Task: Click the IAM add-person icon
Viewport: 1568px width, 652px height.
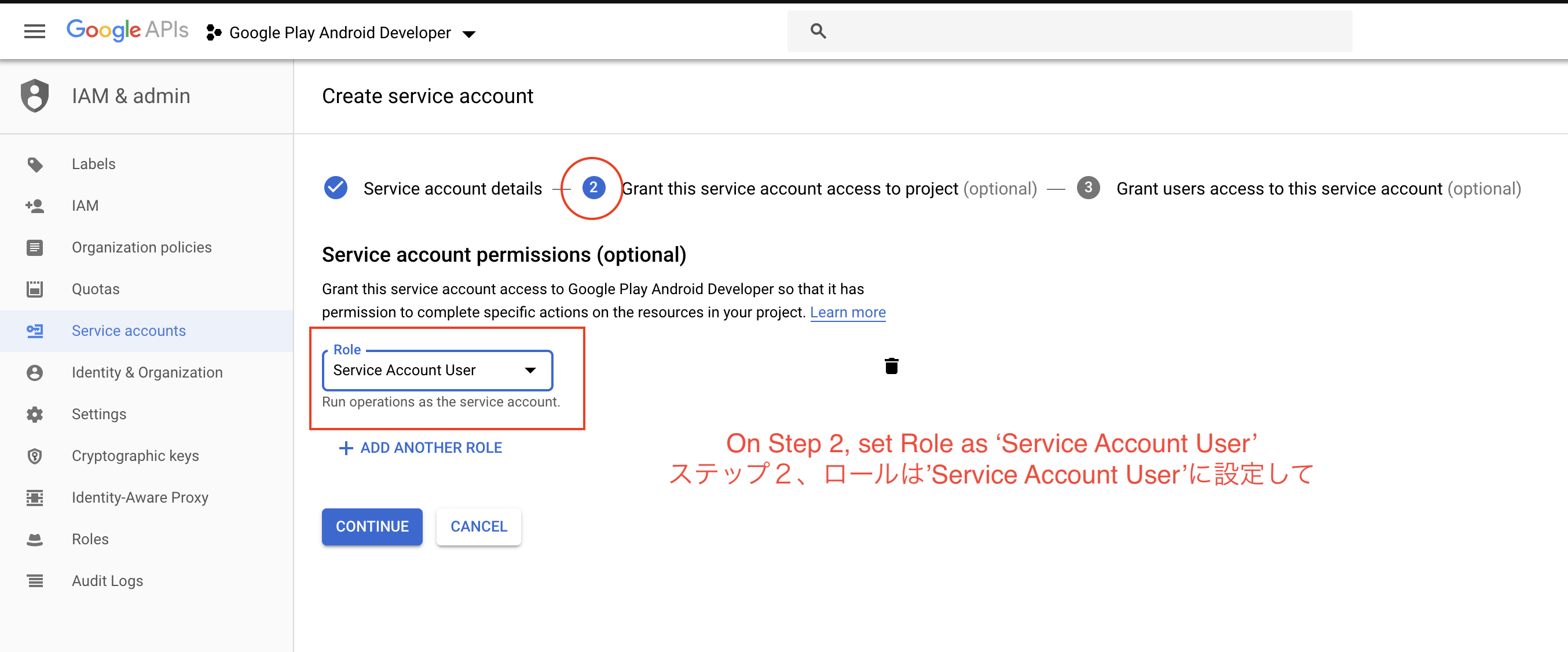Action: coord(35,206)
